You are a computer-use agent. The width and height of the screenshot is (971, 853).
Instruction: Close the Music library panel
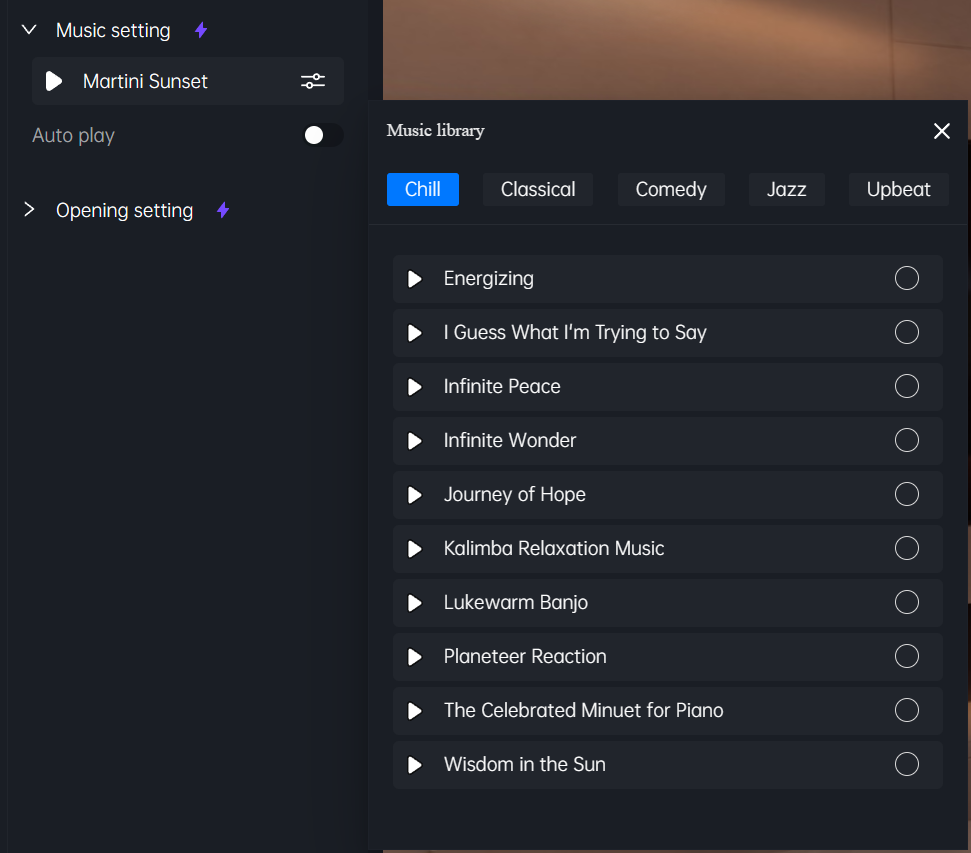coord(941,131)
